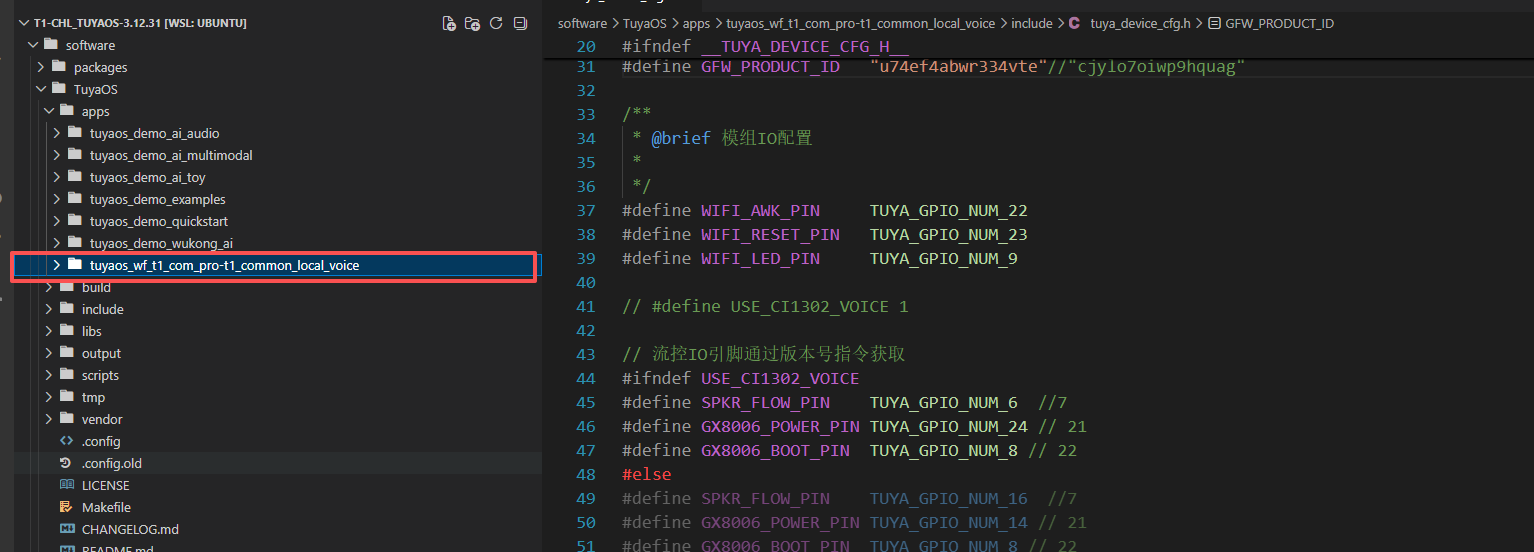Collapse the TuyaOS folder chevron
This screenshot has width=1534, height=552.
tap(41, 89)
